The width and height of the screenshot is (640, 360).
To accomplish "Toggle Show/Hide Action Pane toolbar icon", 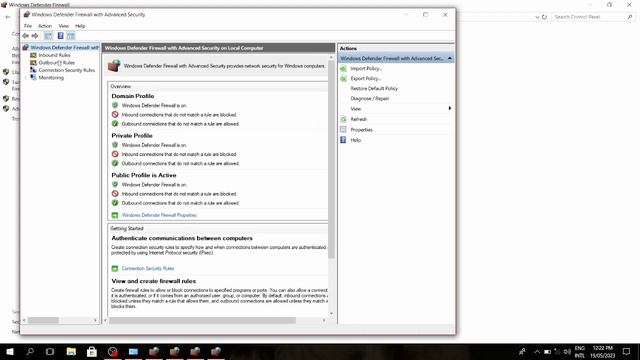I will (71, 36).
